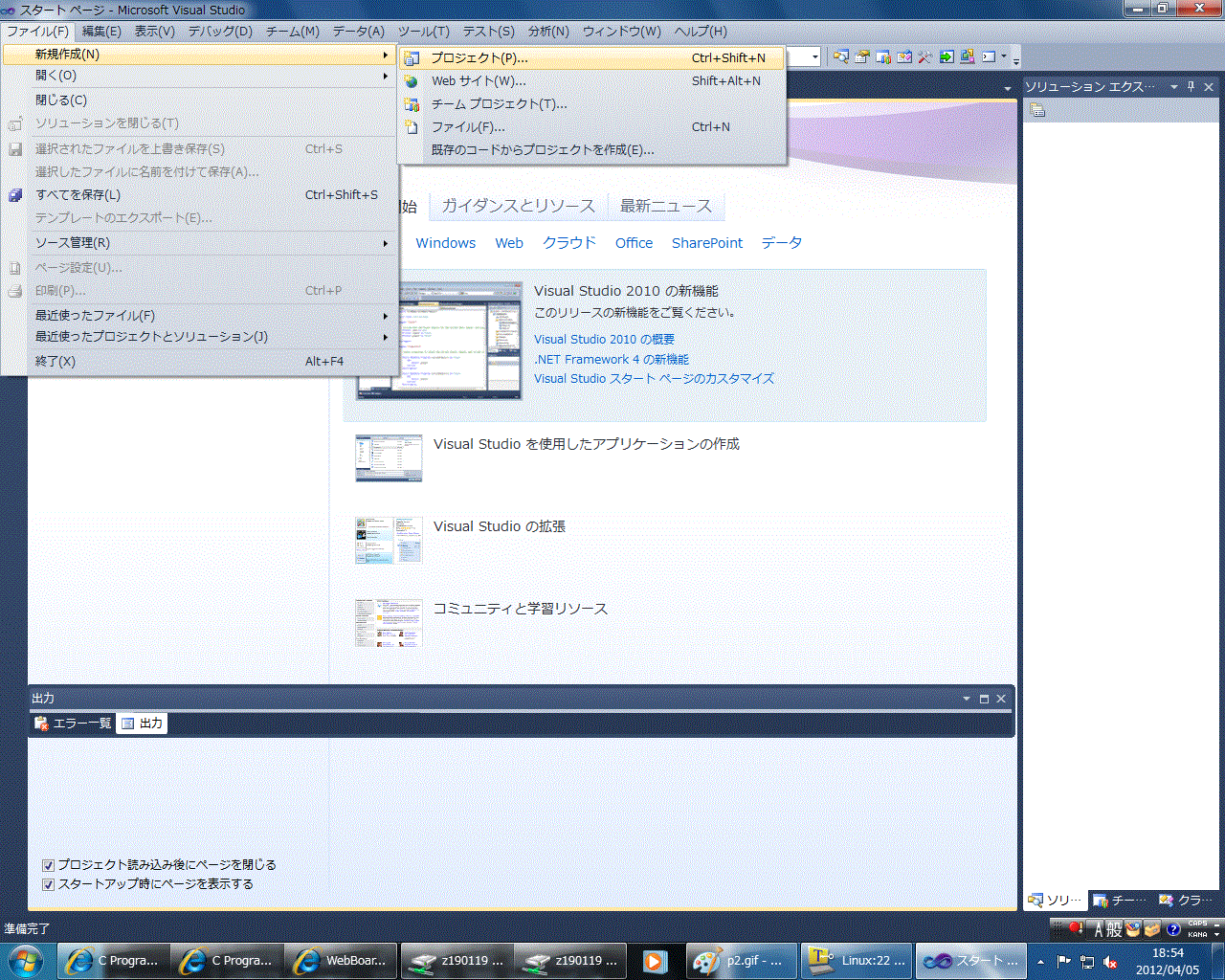Expand 最近使ったプロジェクトとソリューション(J) submenu
This screenshot has width=1225, height=980.
pos(199,337)
